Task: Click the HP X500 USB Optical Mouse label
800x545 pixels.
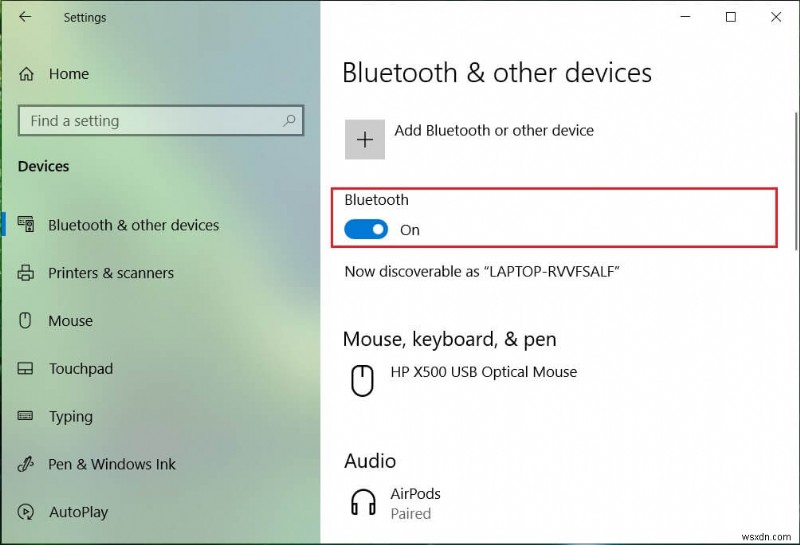Action: (x=483, y=372)
